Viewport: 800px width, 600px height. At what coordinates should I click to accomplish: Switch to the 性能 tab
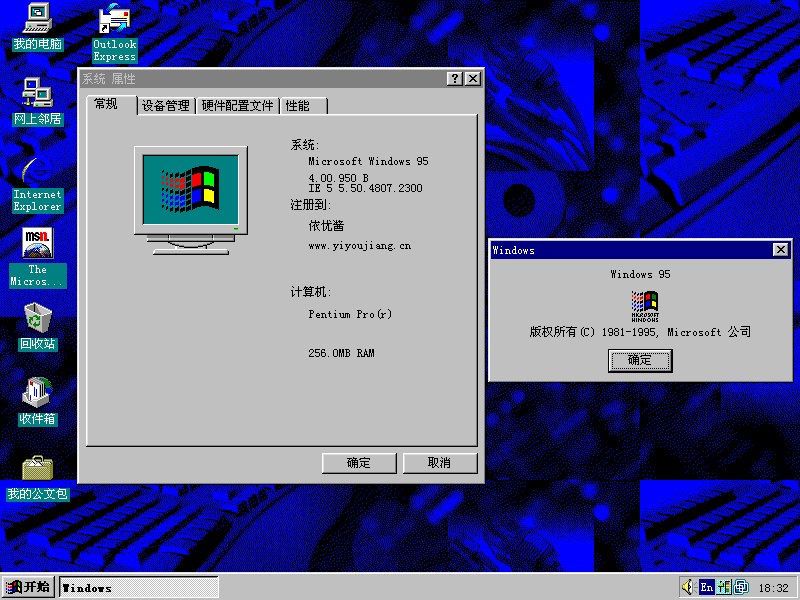[298, 105]
